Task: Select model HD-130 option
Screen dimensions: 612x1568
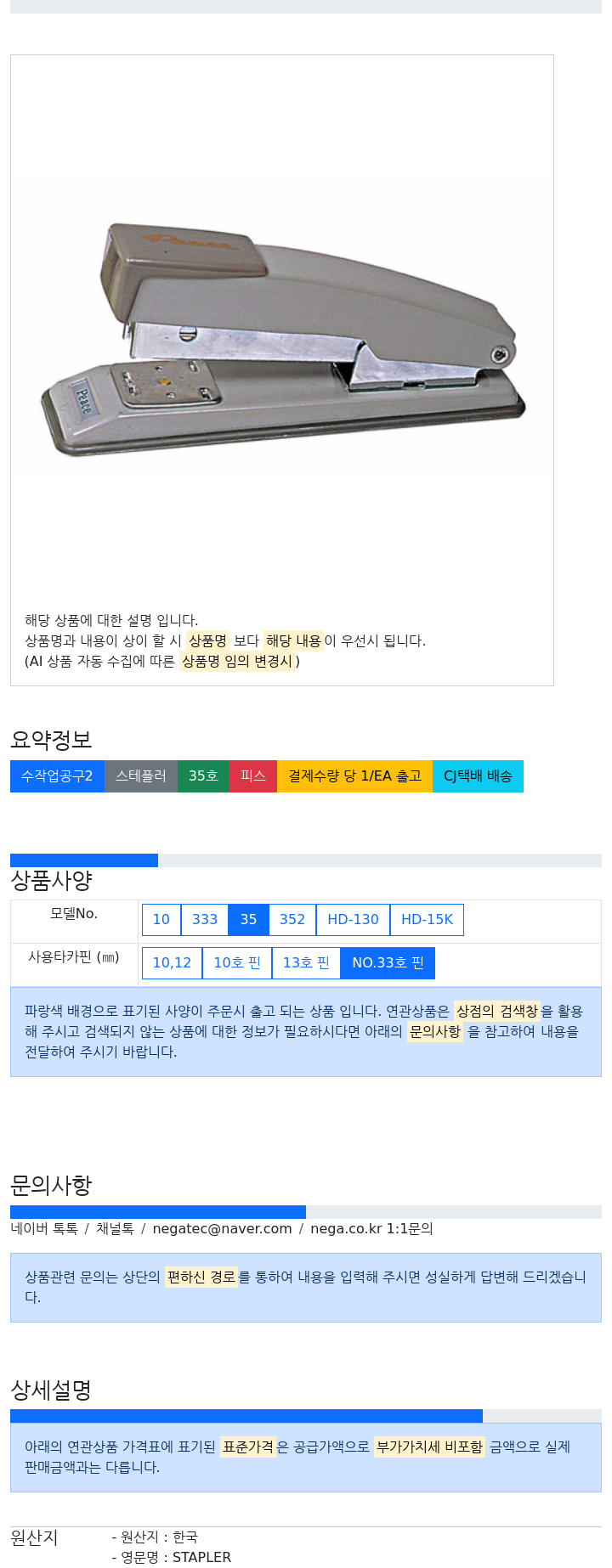Action: pyautogui.click(x=353, y=920)
